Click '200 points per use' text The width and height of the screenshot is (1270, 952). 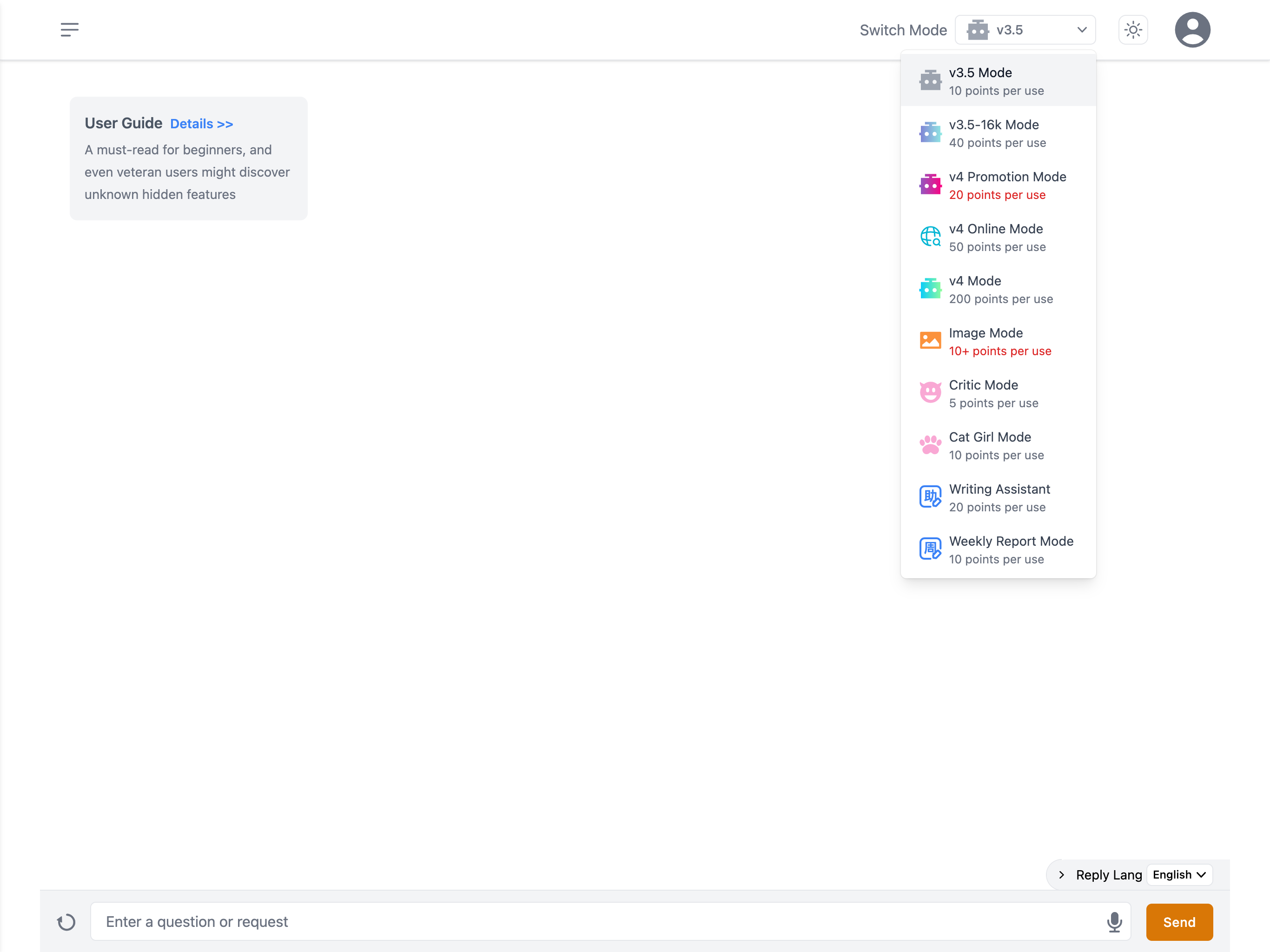click(1000, 298)
